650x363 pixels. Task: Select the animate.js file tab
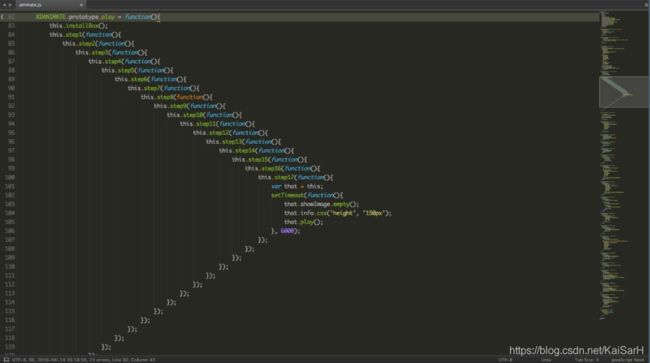pos(50,5)
